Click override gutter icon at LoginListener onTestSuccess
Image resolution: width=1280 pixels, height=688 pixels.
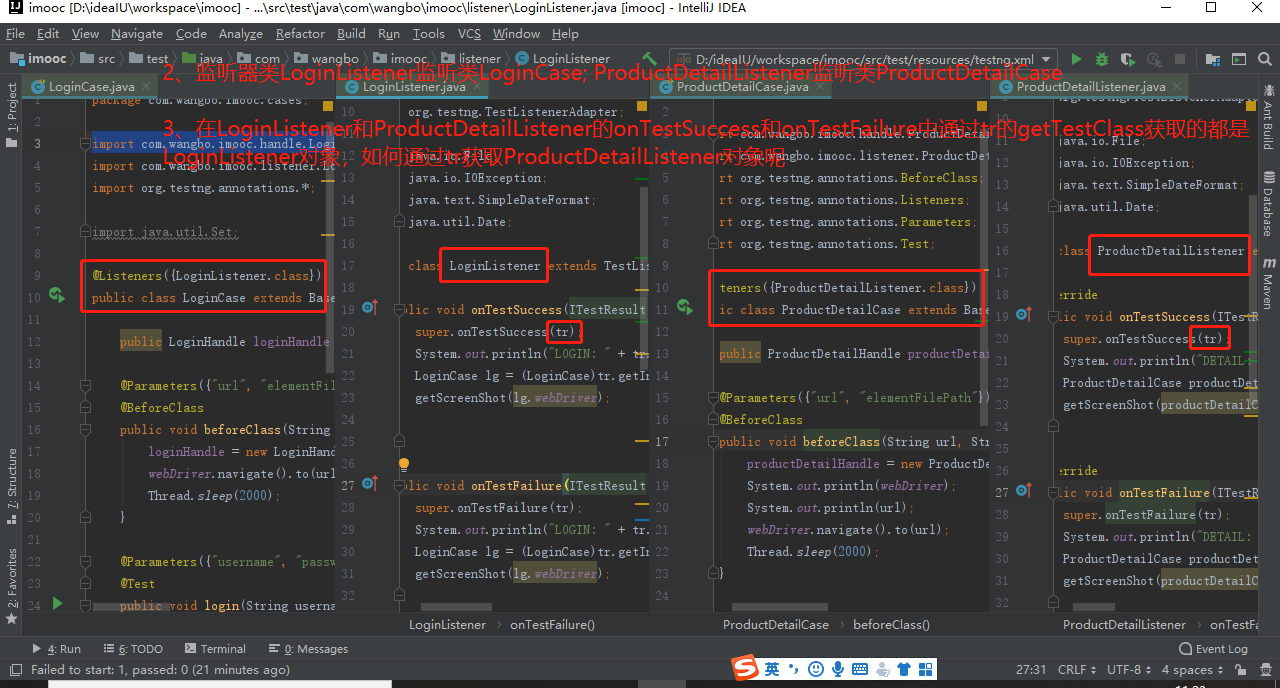pyautogui.click(x=369, y=307)
